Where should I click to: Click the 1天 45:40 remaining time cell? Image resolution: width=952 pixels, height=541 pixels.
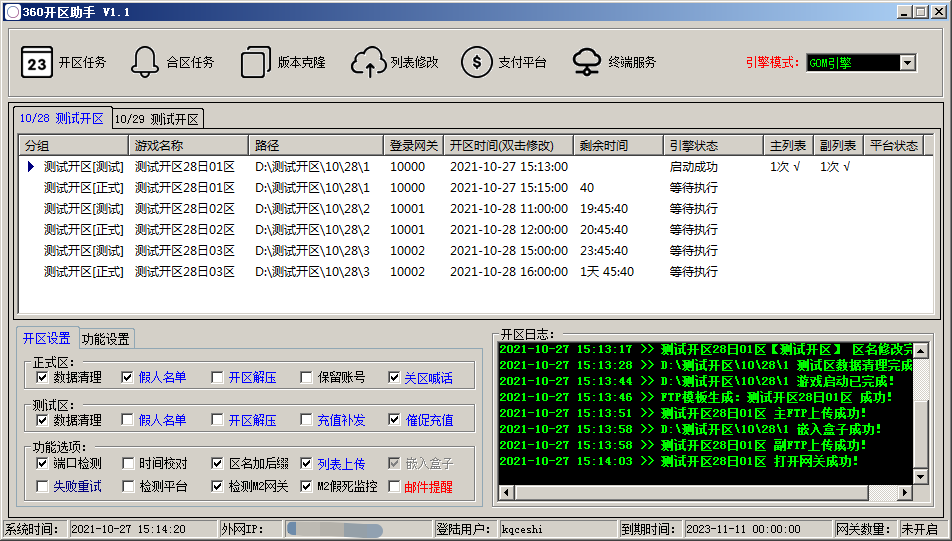[607, 271]
